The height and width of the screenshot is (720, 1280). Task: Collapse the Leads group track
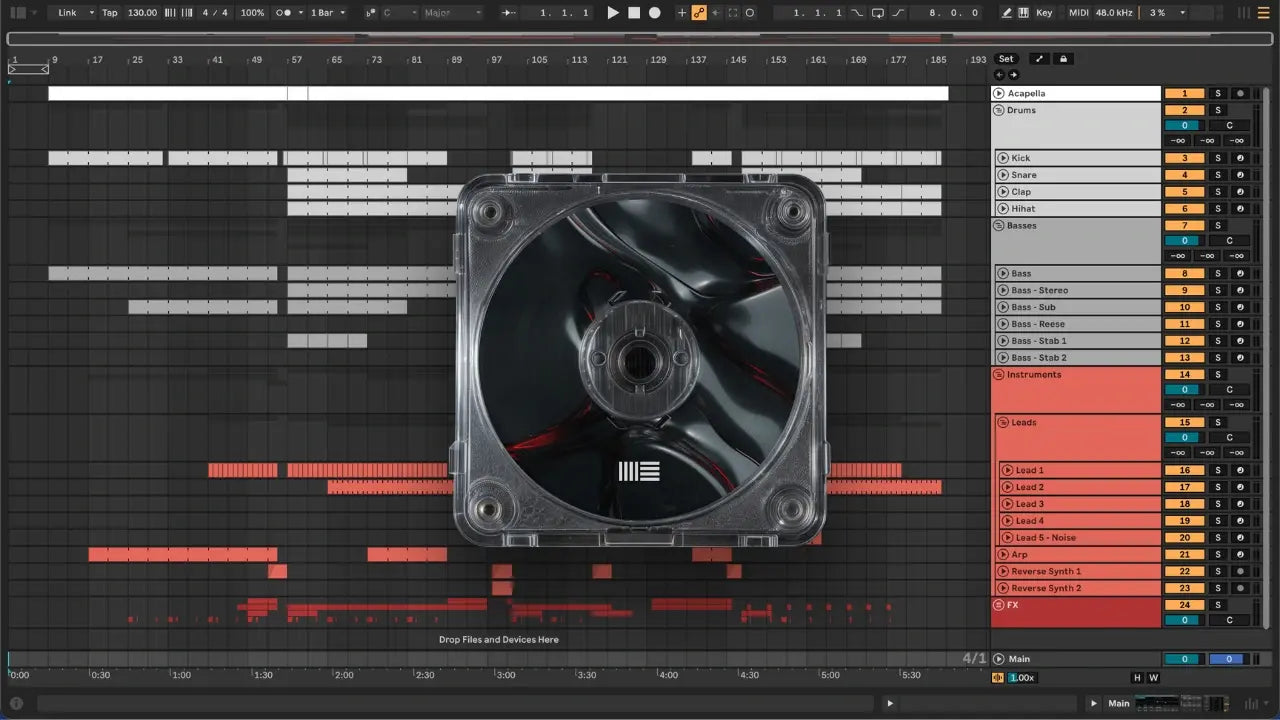point(1003,423)
